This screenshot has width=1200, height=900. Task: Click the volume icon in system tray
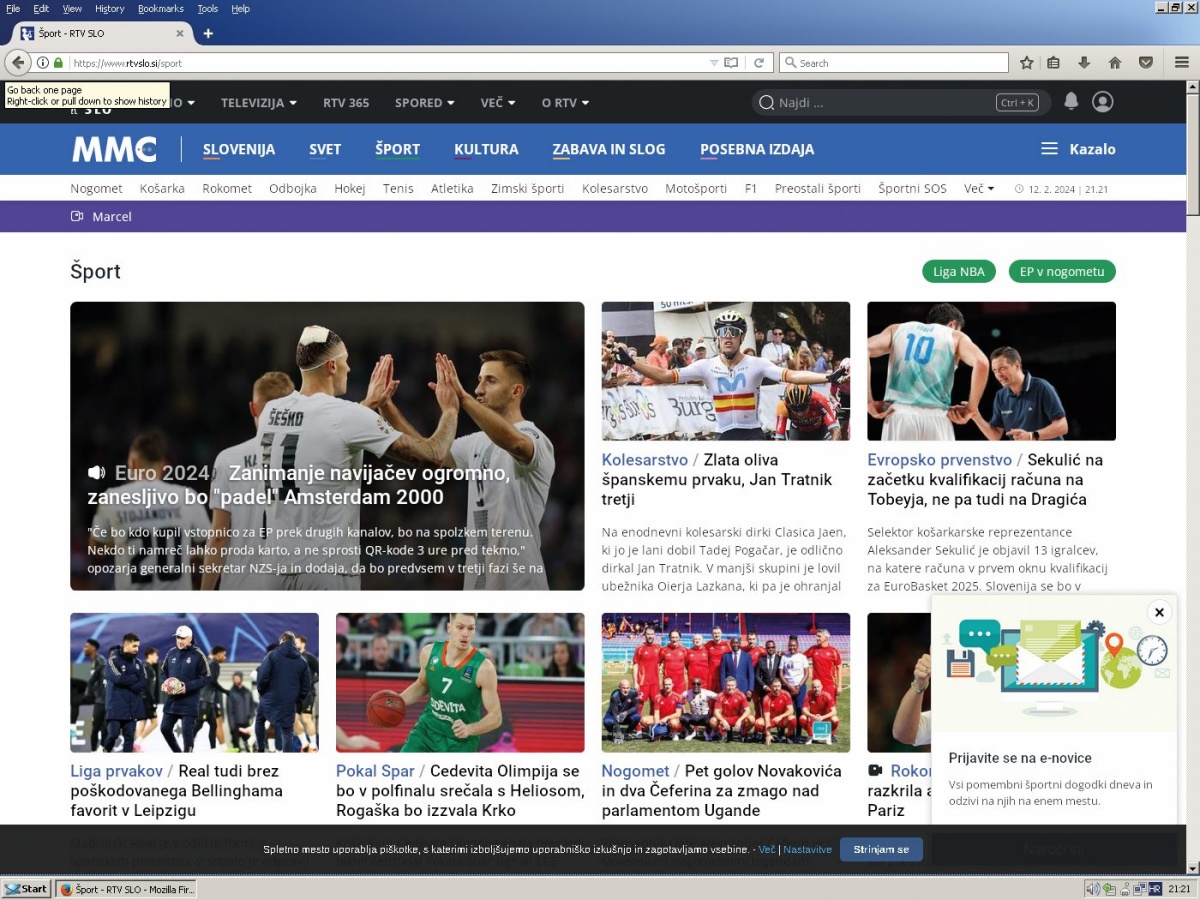[x=1093, y=889]
